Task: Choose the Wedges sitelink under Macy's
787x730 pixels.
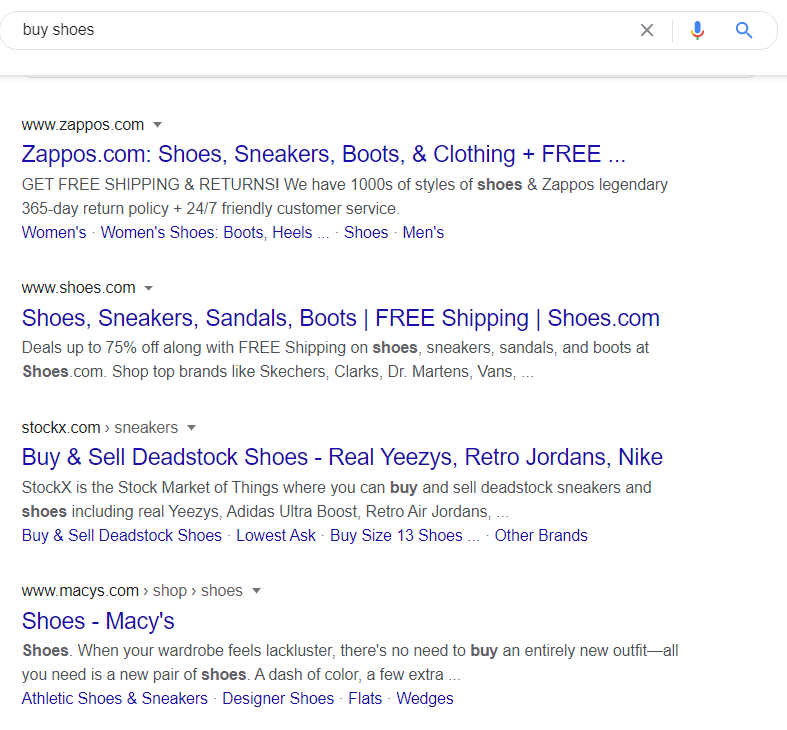Action: (425, 698)
